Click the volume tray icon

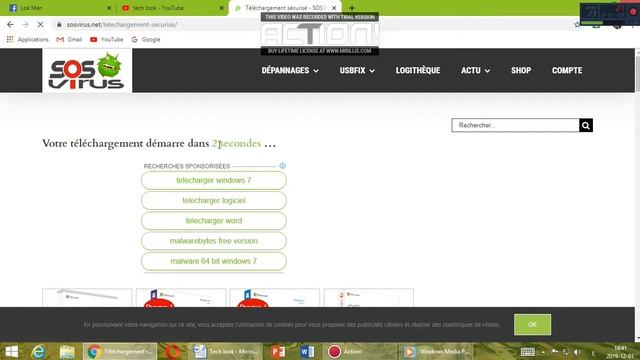pos(578,352)
